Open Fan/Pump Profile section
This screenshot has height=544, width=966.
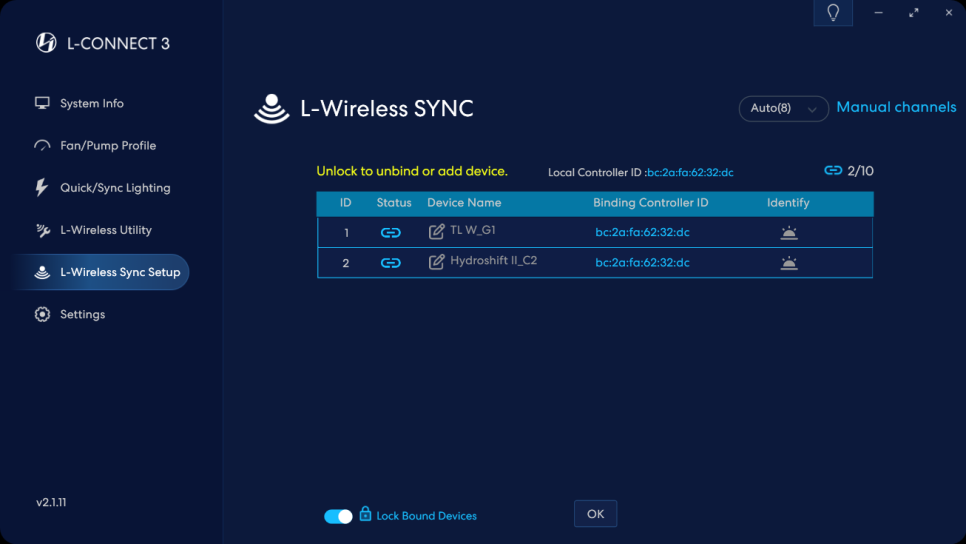pyautogui.click(x=107, y=146)
